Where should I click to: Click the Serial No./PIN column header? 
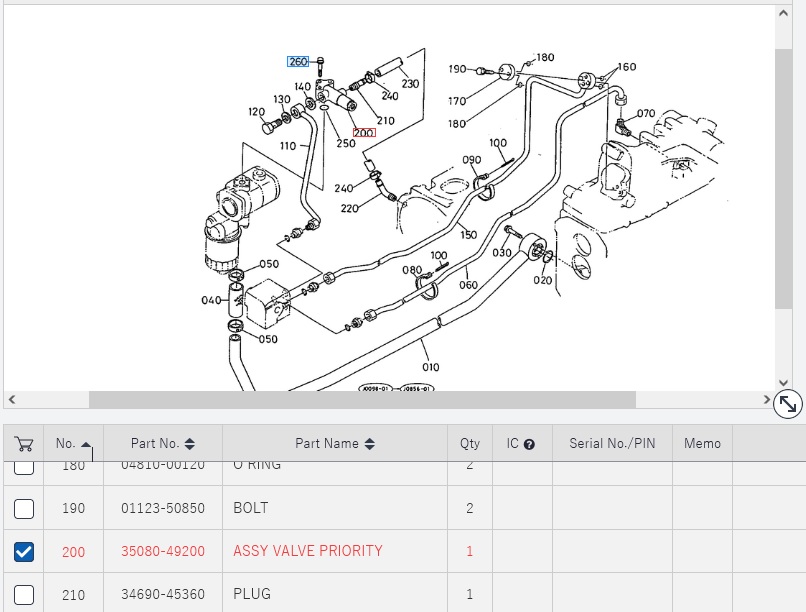click(x=612, y=444)
